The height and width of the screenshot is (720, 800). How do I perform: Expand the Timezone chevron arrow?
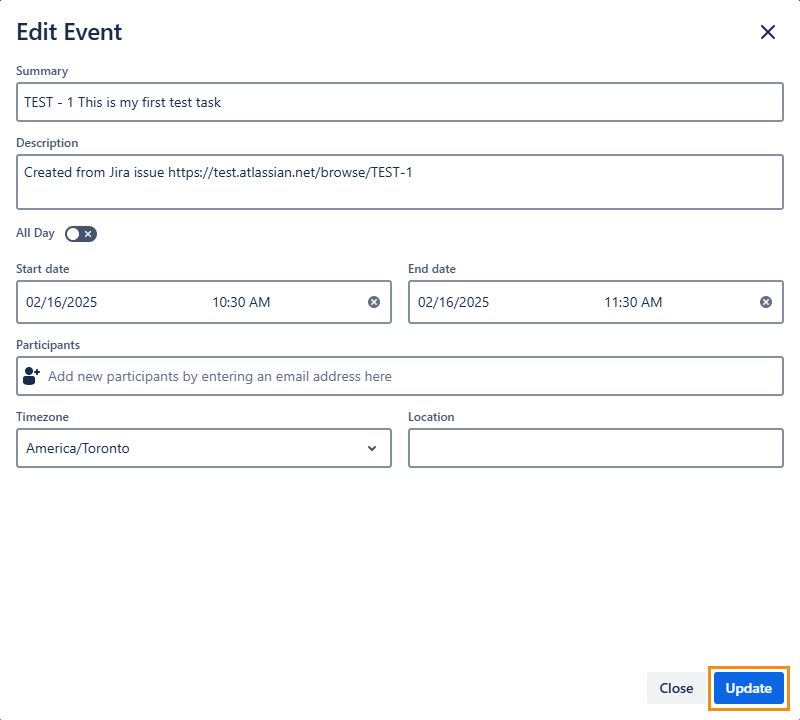[372, 448]
